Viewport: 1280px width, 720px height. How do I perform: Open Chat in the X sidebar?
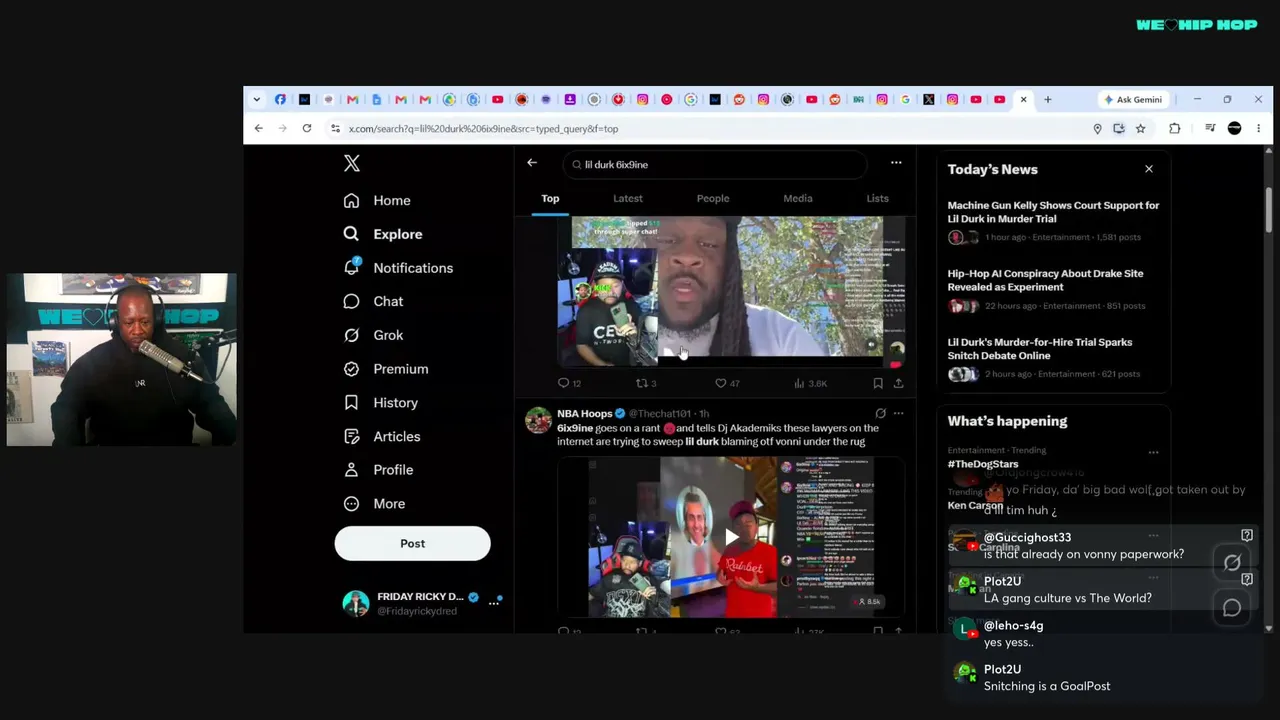coord(373,301)
